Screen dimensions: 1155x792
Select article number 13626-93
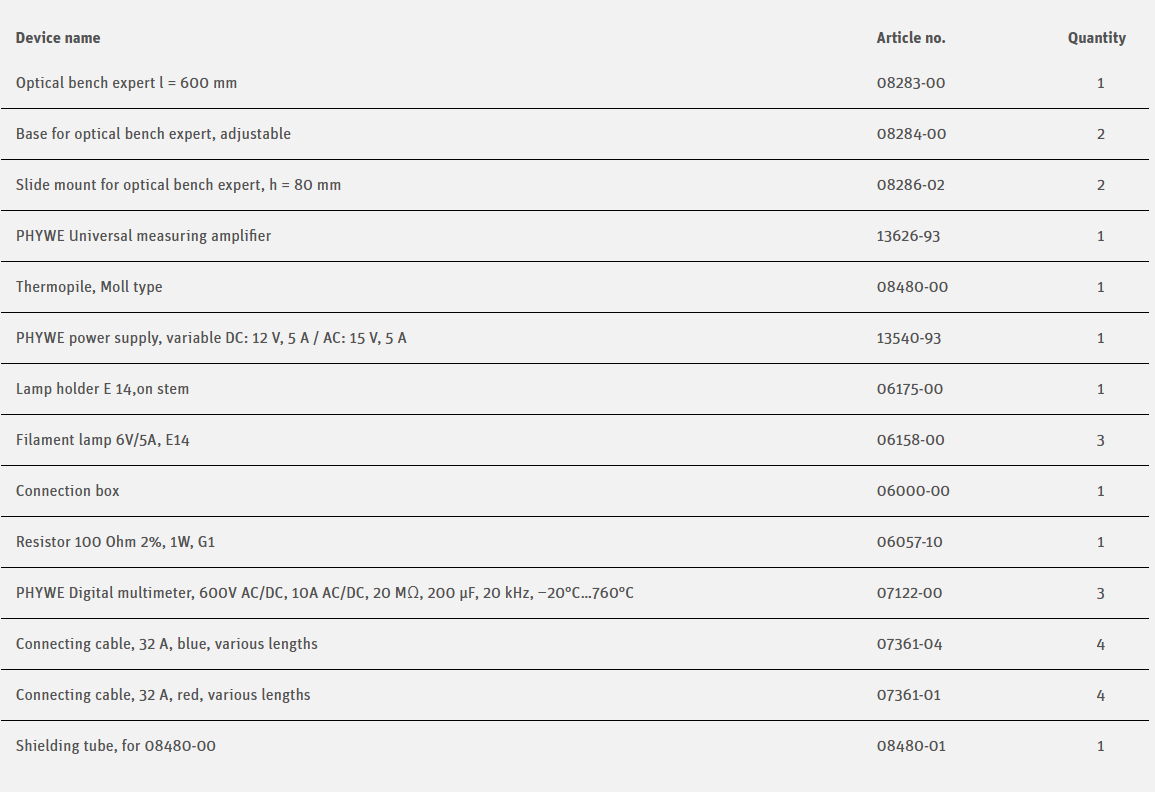point(908,236)
